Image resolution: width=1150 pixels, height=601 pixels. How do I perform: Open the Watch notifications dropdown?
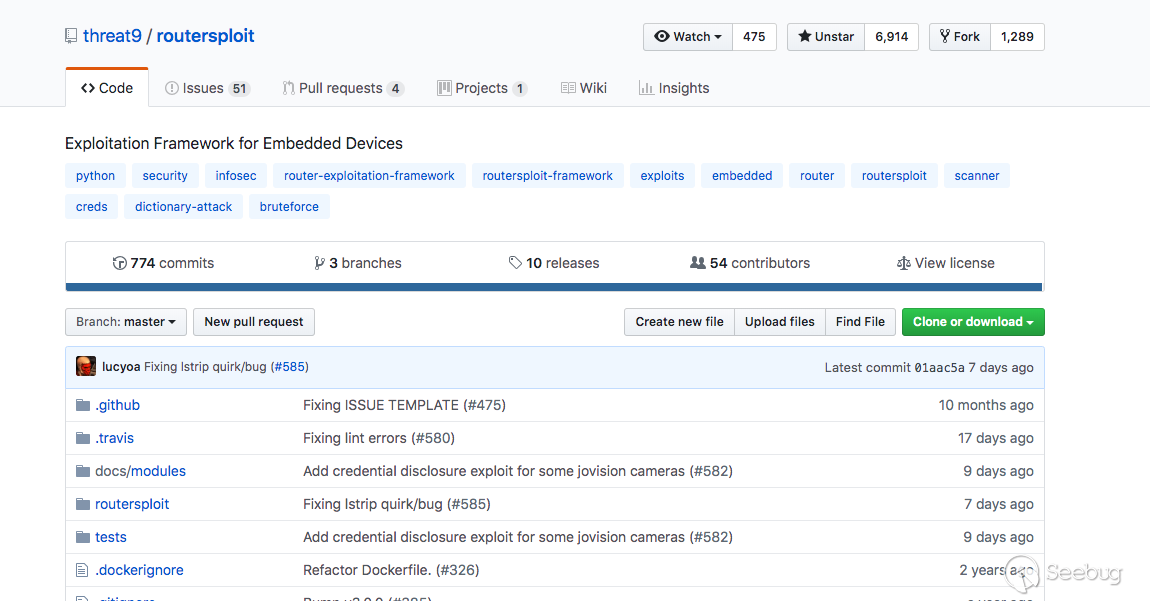point(688,37)
